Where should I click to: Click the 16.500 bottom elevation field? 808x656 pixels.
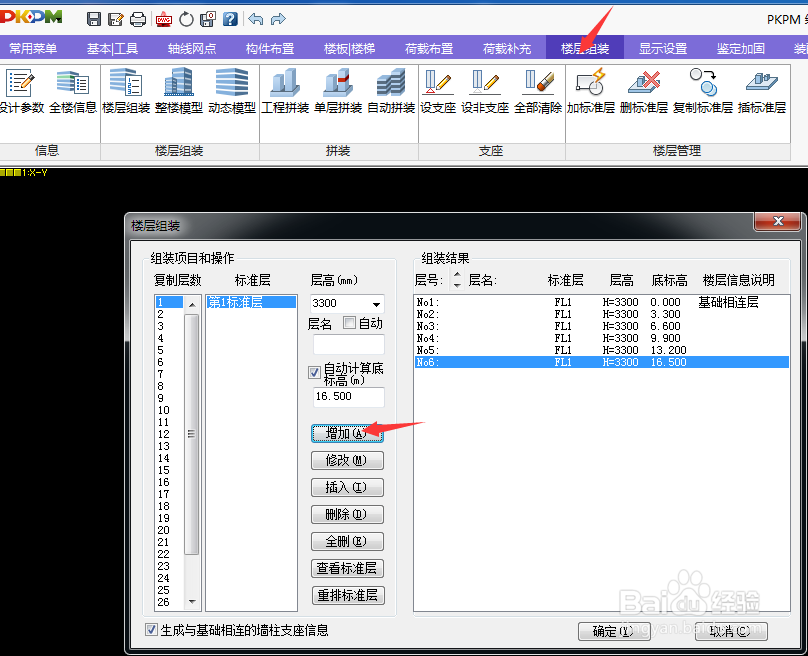click(x=349, y=397)
